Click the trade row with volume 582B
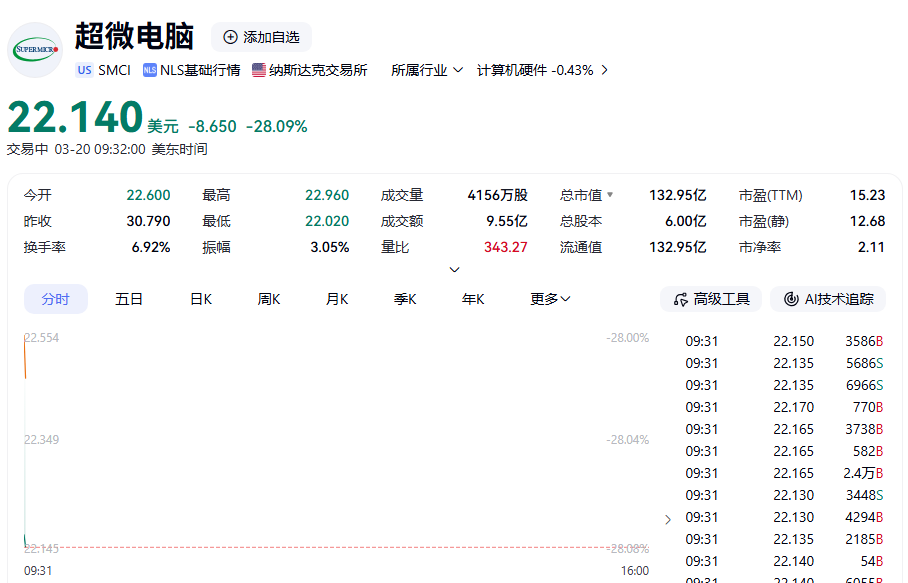The height and width of the screenshot is (583, 908). [784, 451]
